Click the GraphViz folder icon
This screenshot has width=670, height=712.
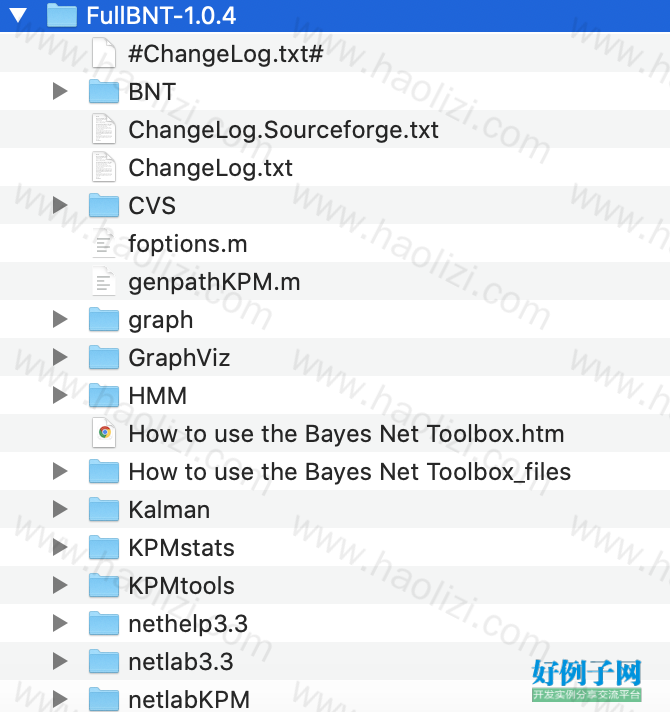point(104,357)
